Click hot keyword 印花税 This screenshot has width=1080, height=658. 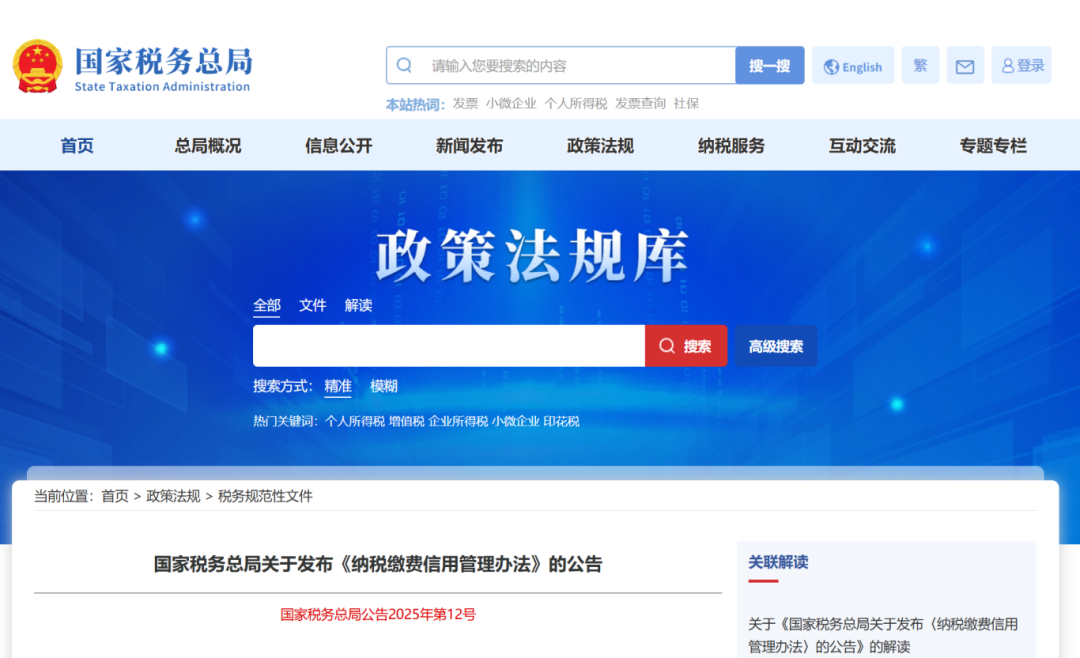pos(561,421)
